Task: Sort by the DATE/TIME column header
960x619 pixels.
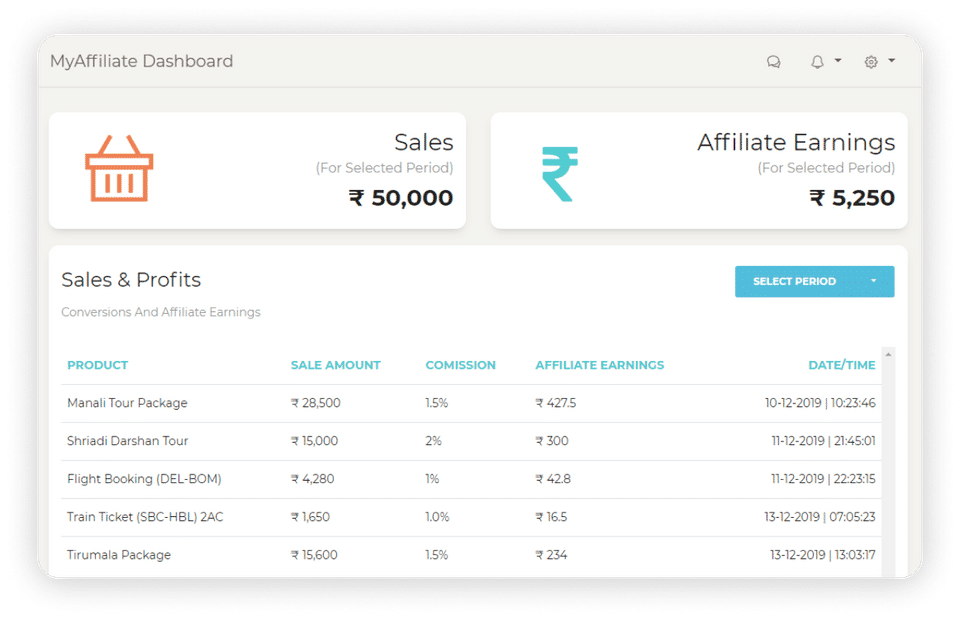Action: [841, 365]
